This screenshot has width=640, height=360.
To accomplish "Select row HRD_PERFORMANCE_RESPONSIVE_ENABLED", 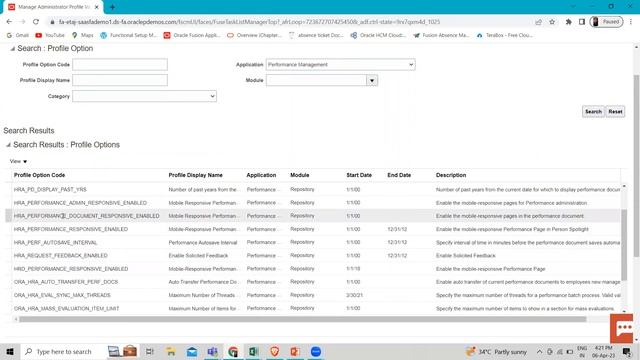I will tap(313, 269).
